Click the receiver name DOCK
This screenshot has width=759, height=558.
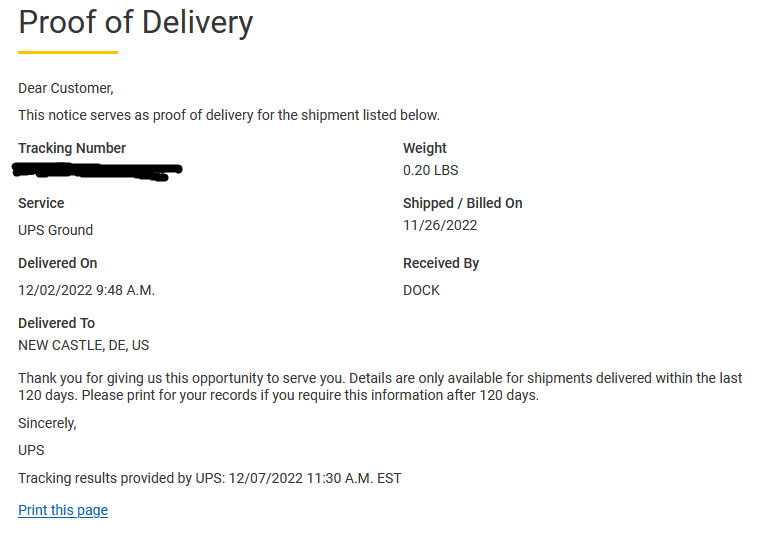[421, 290]
